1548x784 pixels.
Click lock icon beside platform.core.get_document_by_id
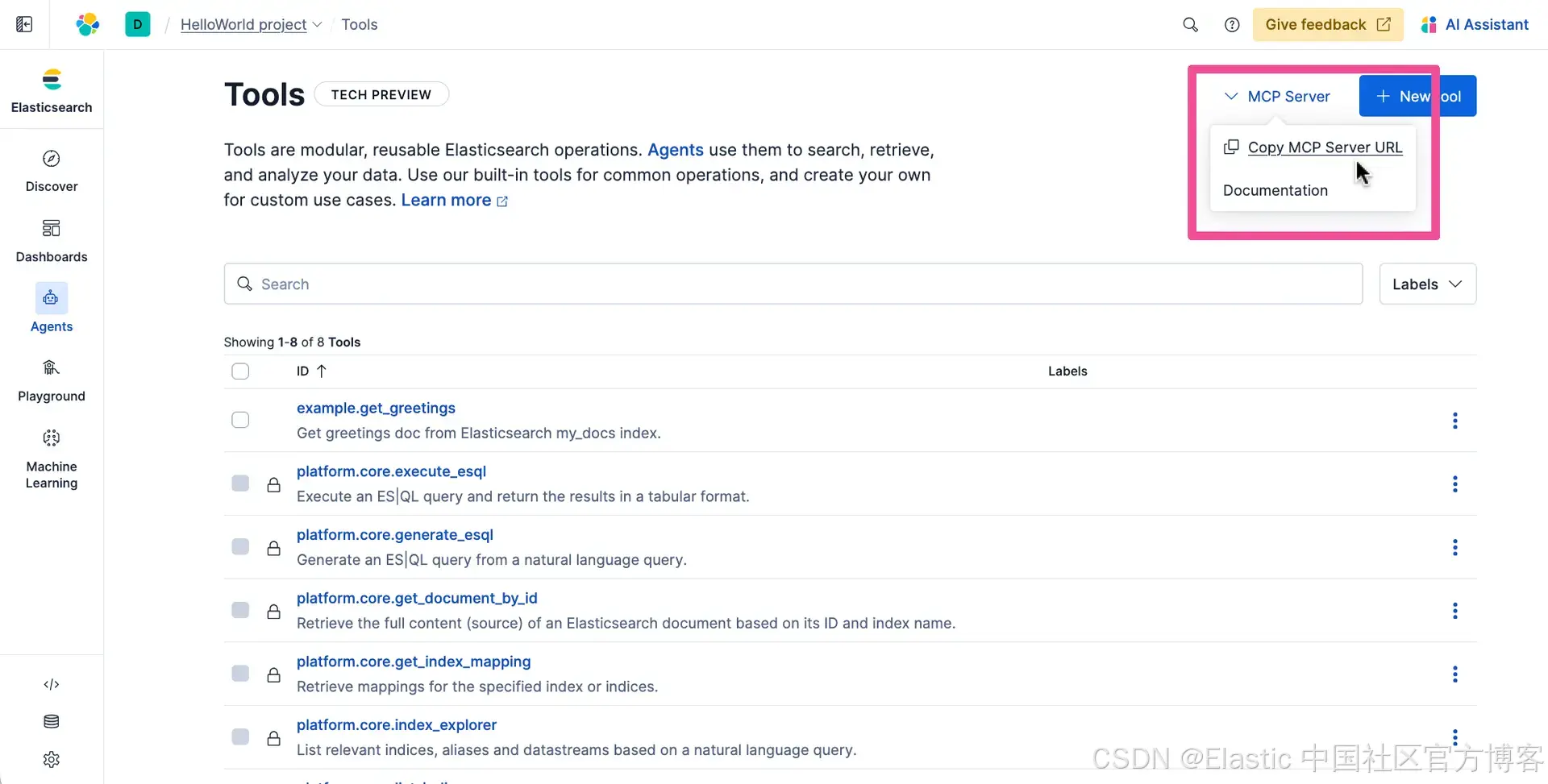(274, 612)
